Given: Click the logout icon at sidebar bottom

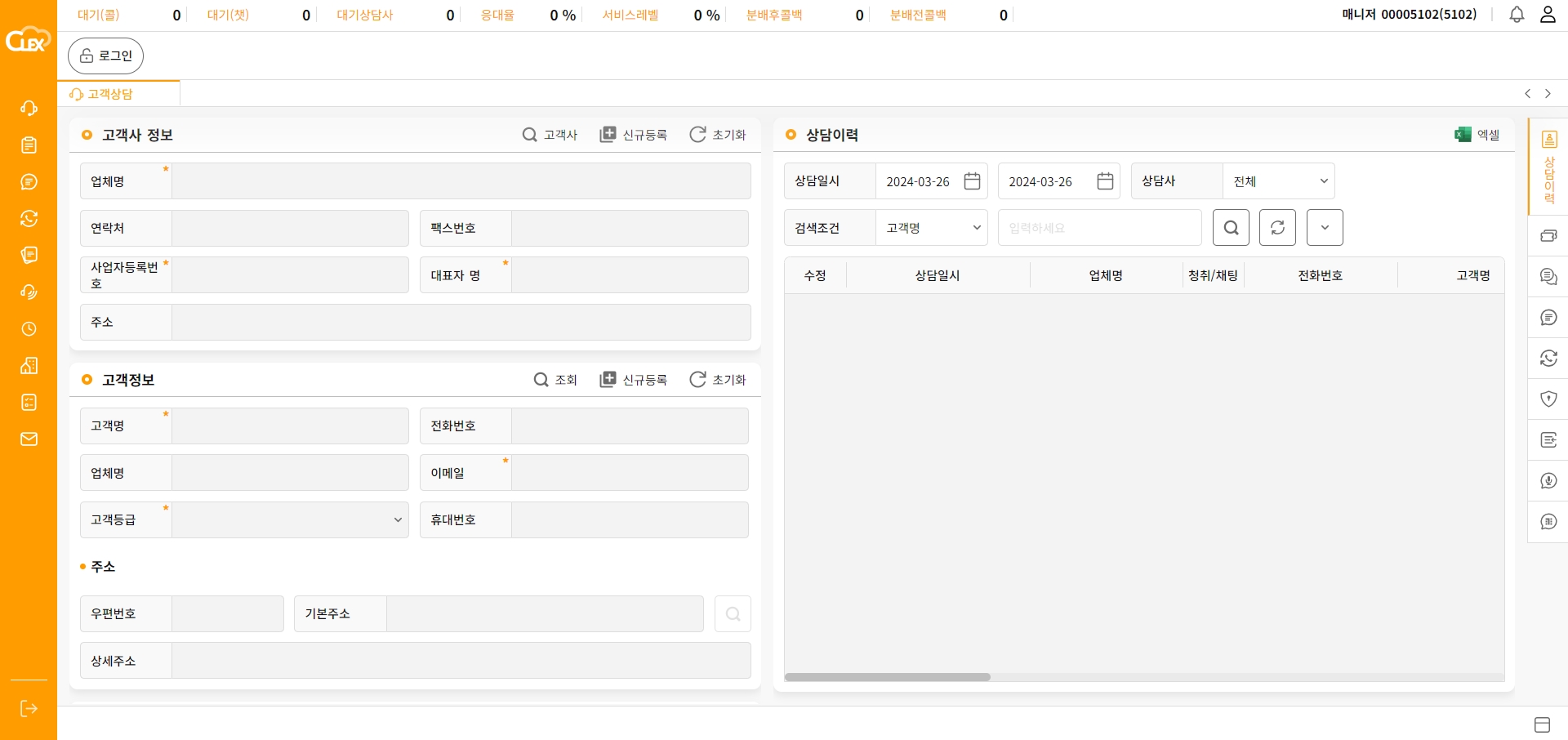Looking at the screenshot, I should (29, 708).
